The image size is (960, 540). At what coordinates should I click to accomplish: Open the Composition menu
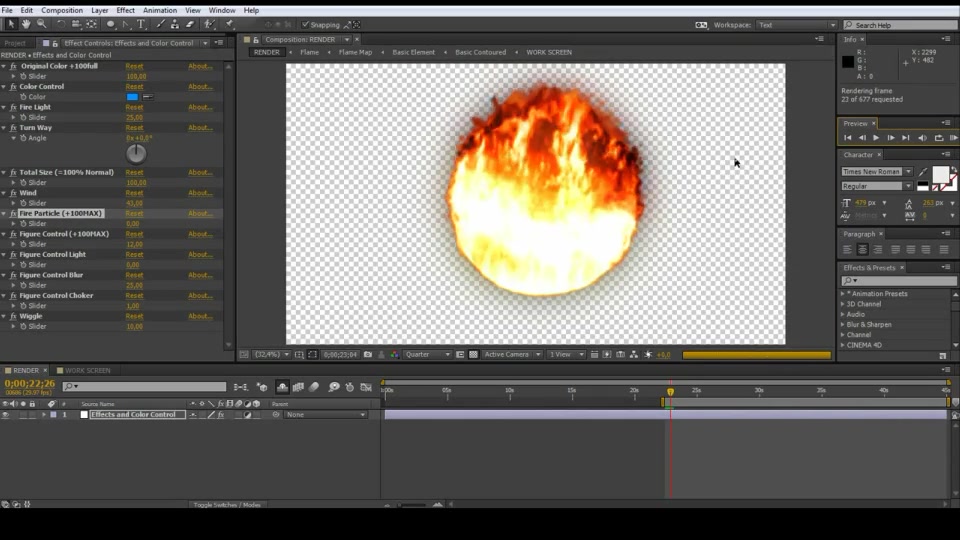(x=62, y=10)
